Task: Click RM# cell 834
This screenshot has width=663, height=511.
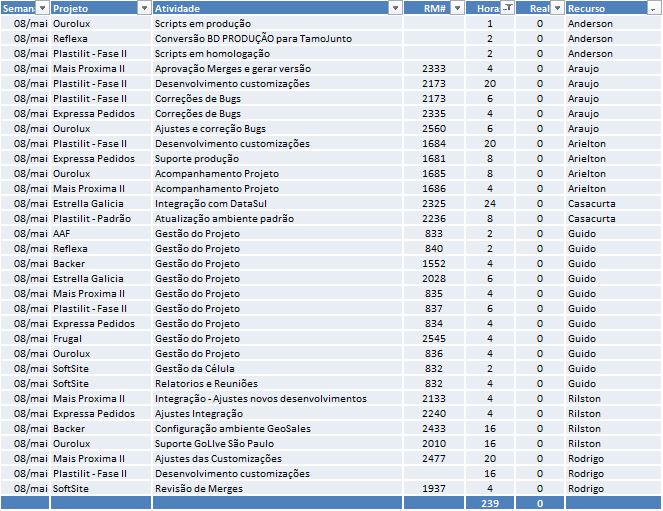Action: point(434,323)
